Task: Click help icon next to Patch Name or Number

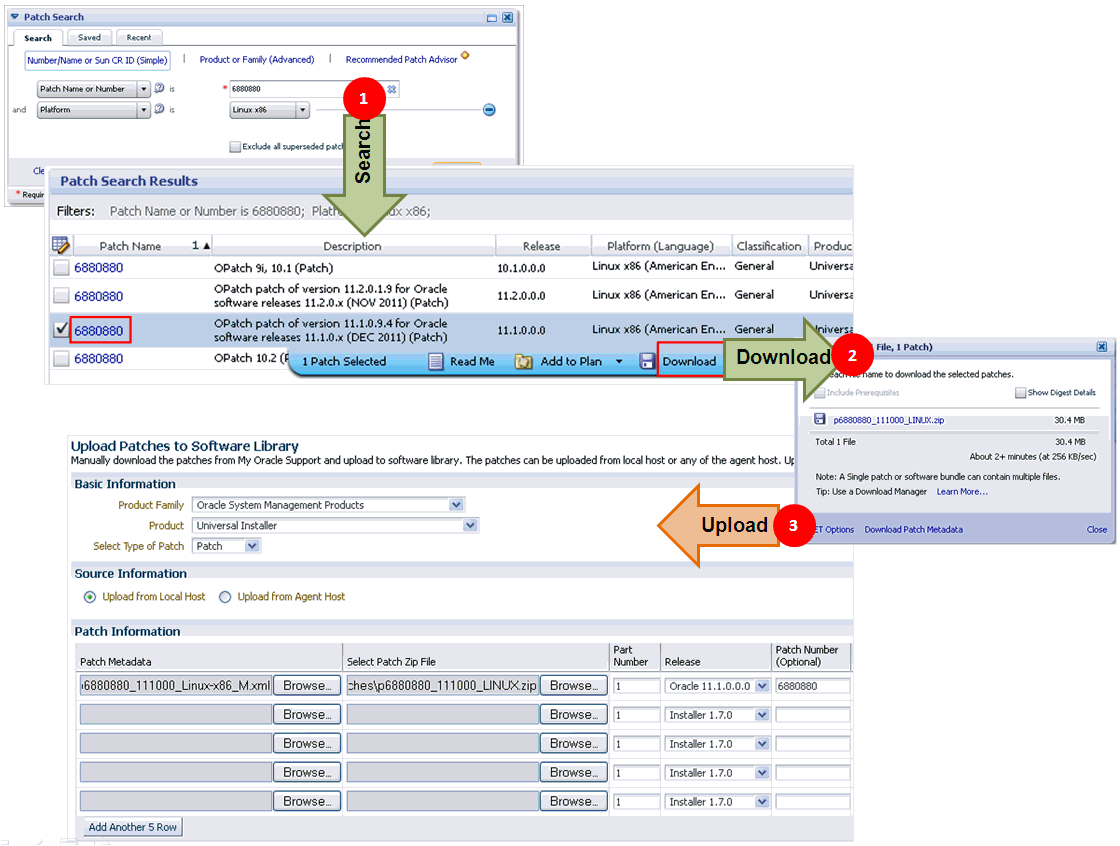Action: coord(159,88)
